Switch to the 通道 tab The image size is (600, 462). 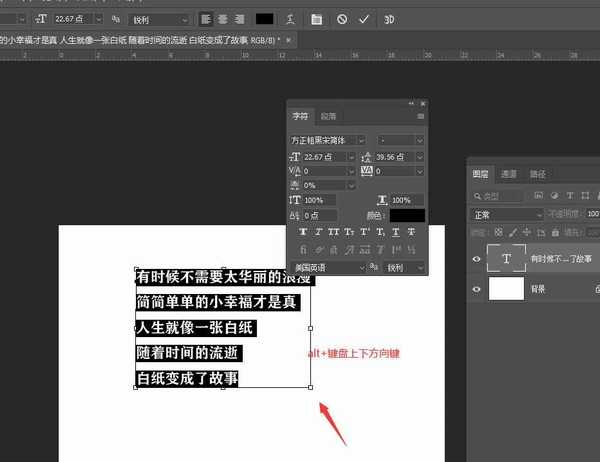click(509, 173)
